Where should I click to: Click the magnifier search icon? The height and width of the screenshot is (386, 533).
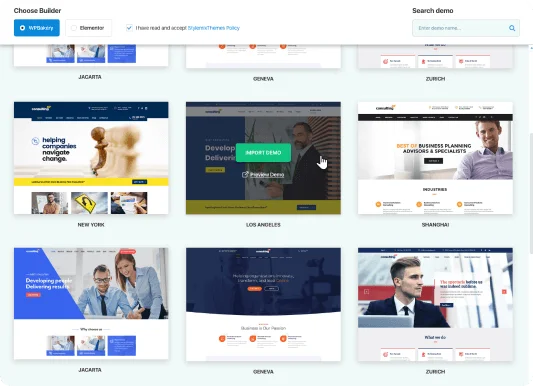512,28
